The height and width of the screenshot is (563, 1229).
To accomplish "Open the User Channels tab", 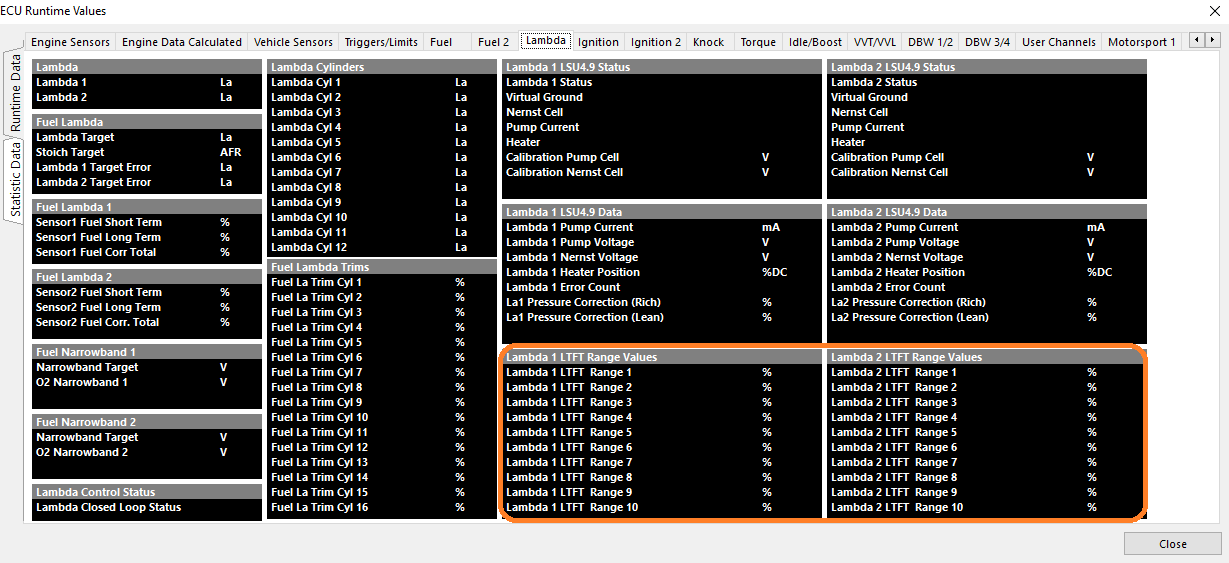I will [1059, 42].
